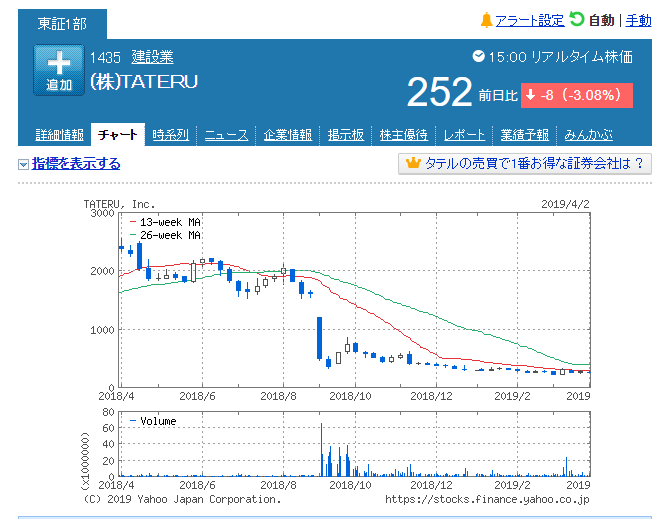Expand the 指標を表示する arrow icon
This screenshot has height=519, width=665.
click(x=23, y=164)
